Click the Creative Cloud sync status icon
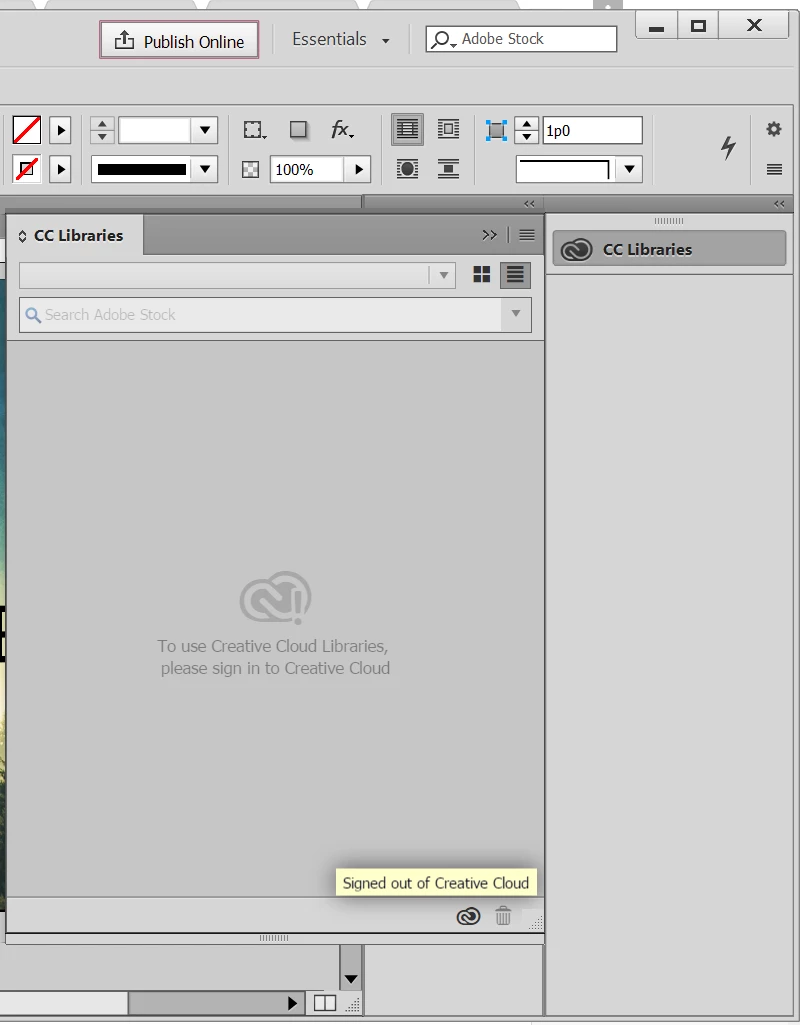The width and height of the screenshot is (800, 1025). pyautogui.click(x=468, y=916)
